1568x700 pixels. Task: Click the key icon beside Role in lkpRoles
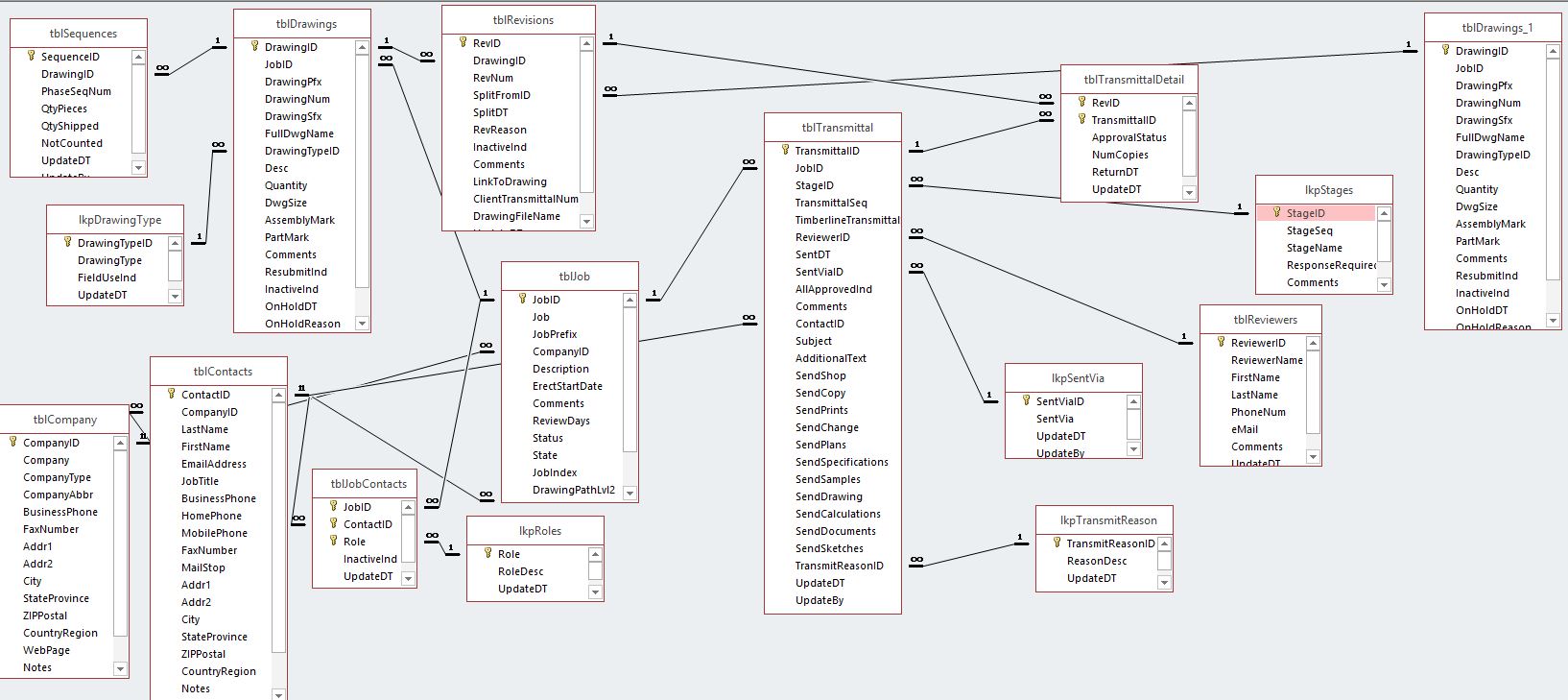point(487,554)
